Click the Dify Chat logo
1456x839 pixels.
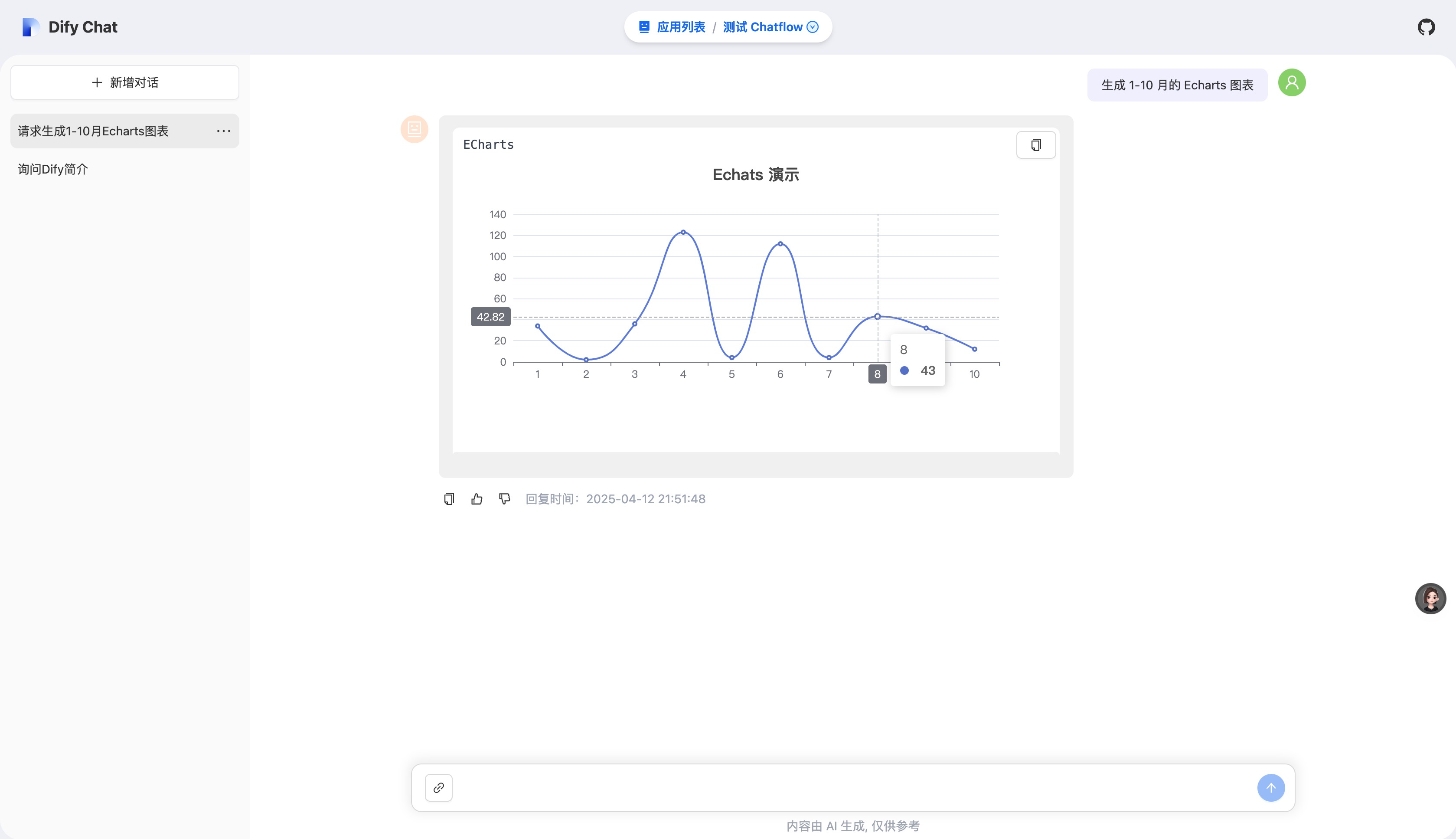(x=69, y=26)
